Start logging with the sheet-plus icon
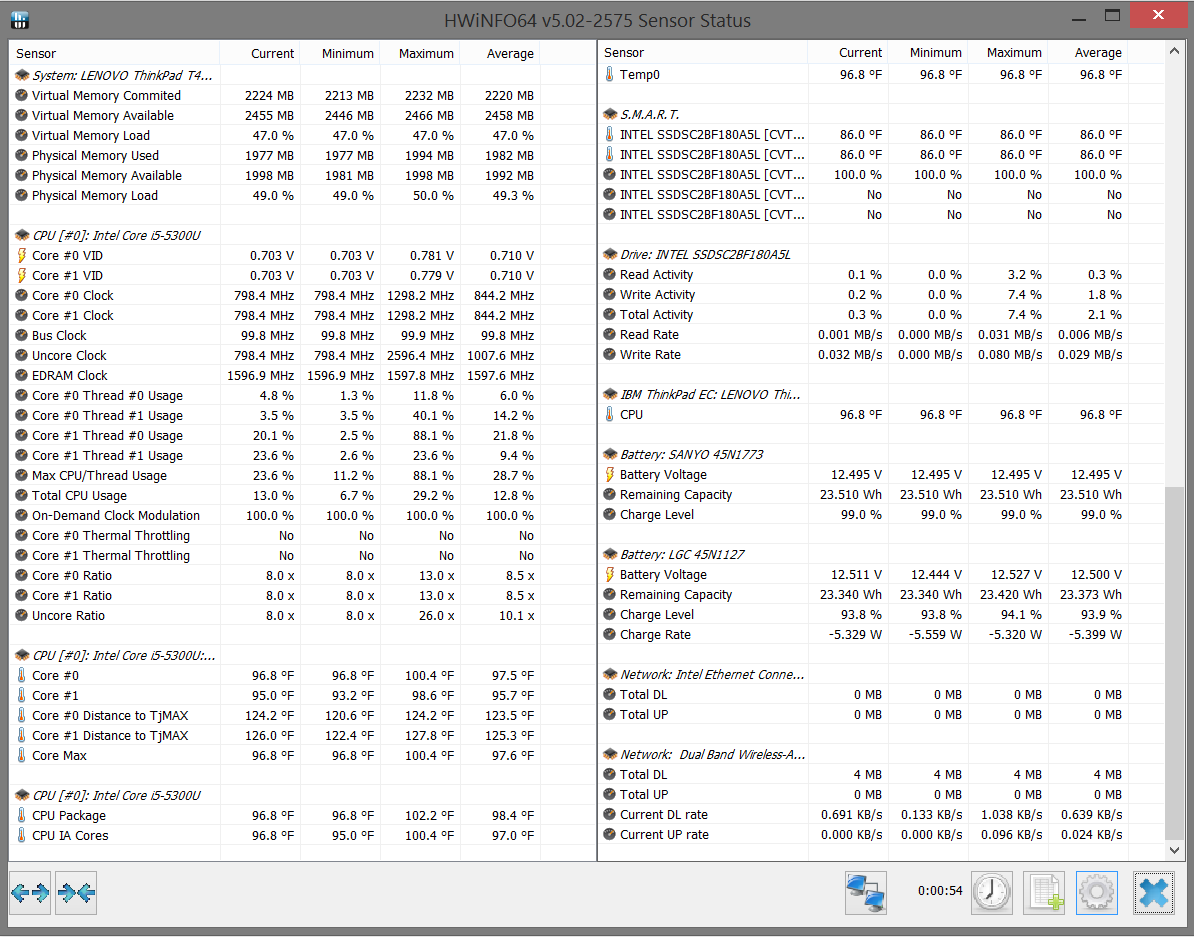 tap(1044, 893)
